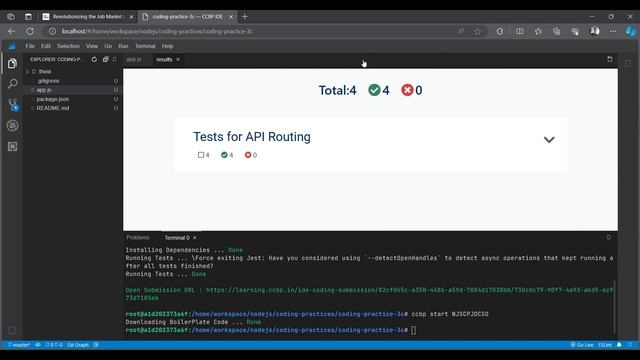
Task: Click the terminal vertical scrollbar
Action: pos(614,306)
